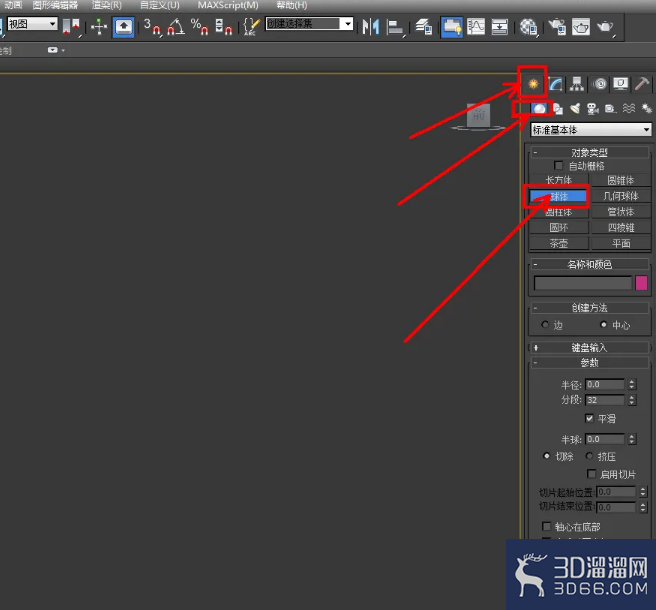Click the 茶壶 object button

pos(559,243)
